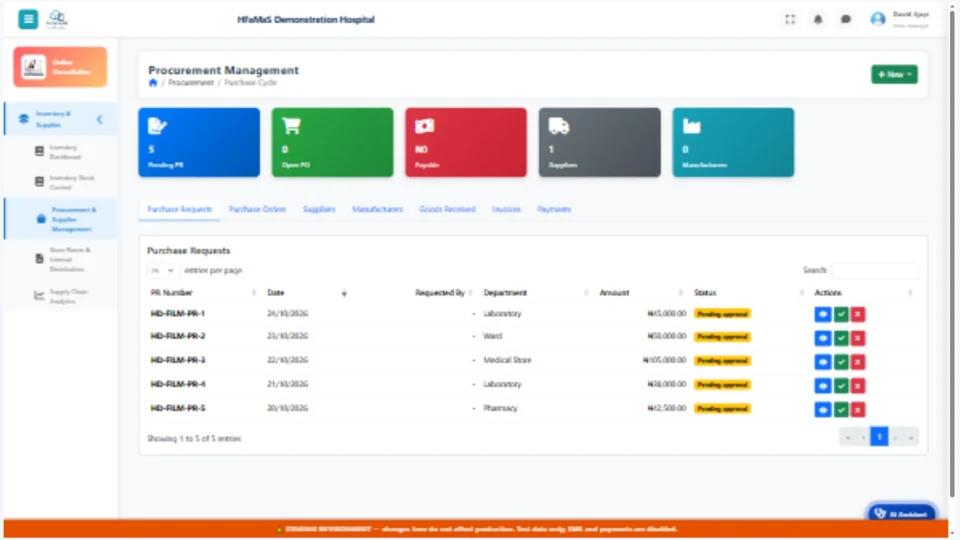Sort table by Status column
This screenshot has width=960, height=540.
(x=748, y=293)
